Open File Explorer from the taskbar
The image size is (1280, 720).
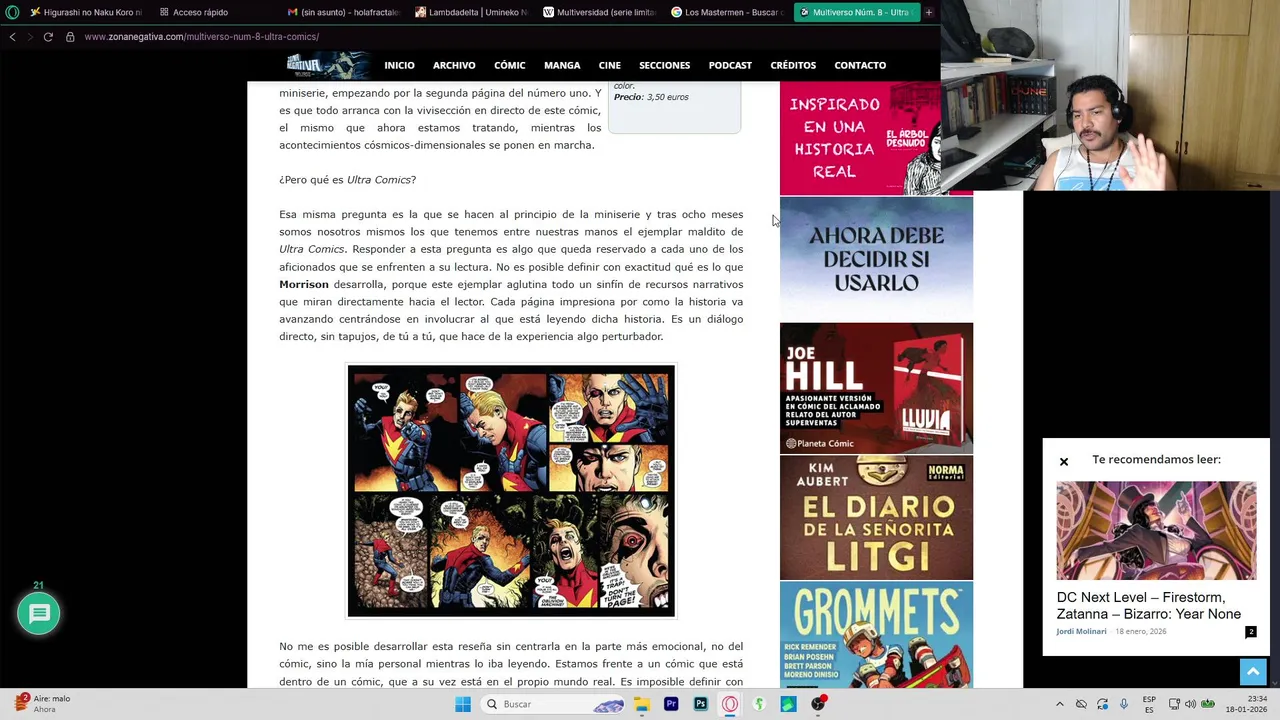coord(642,704)
